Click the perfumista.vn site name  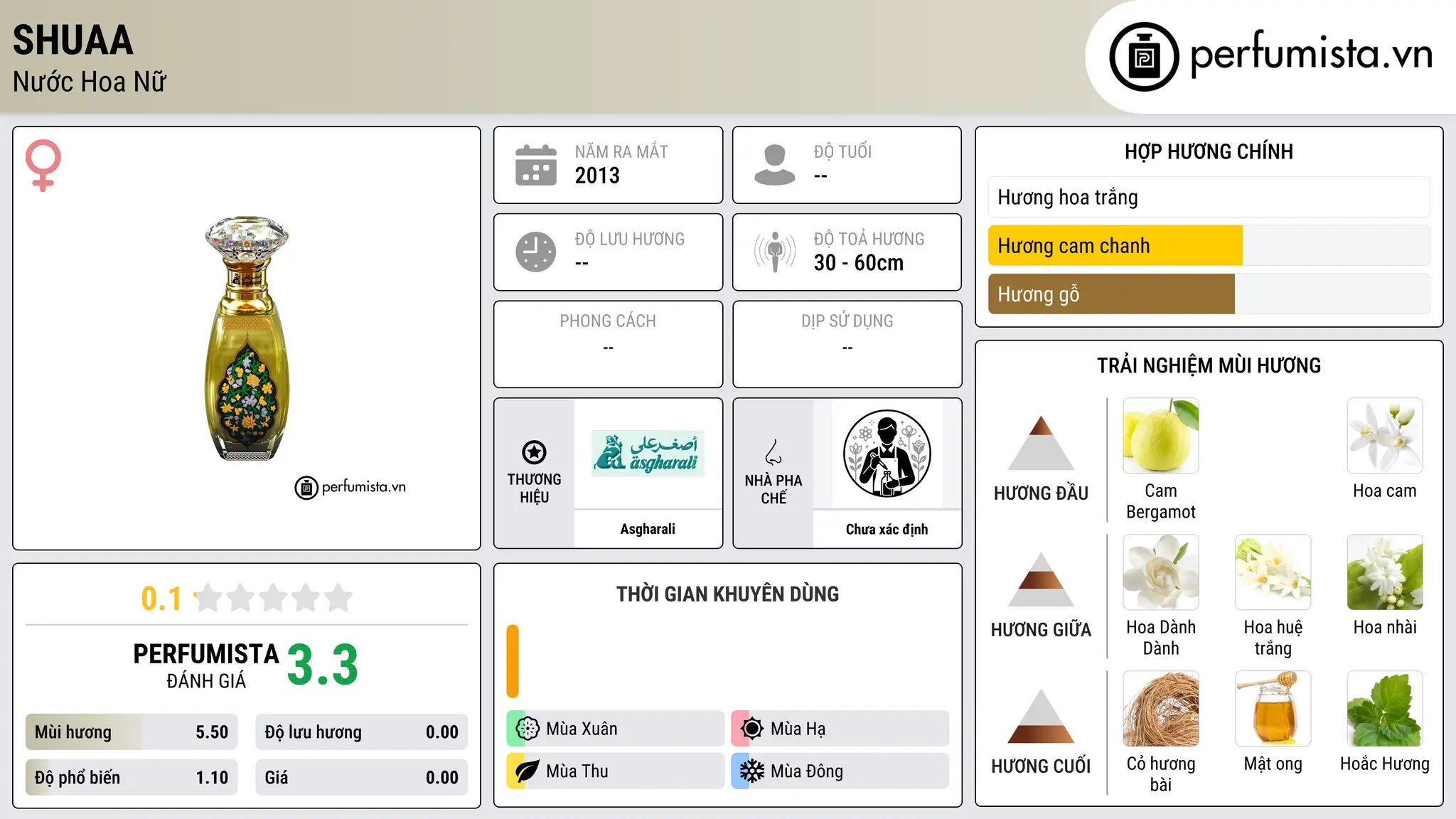[1312, 53]
